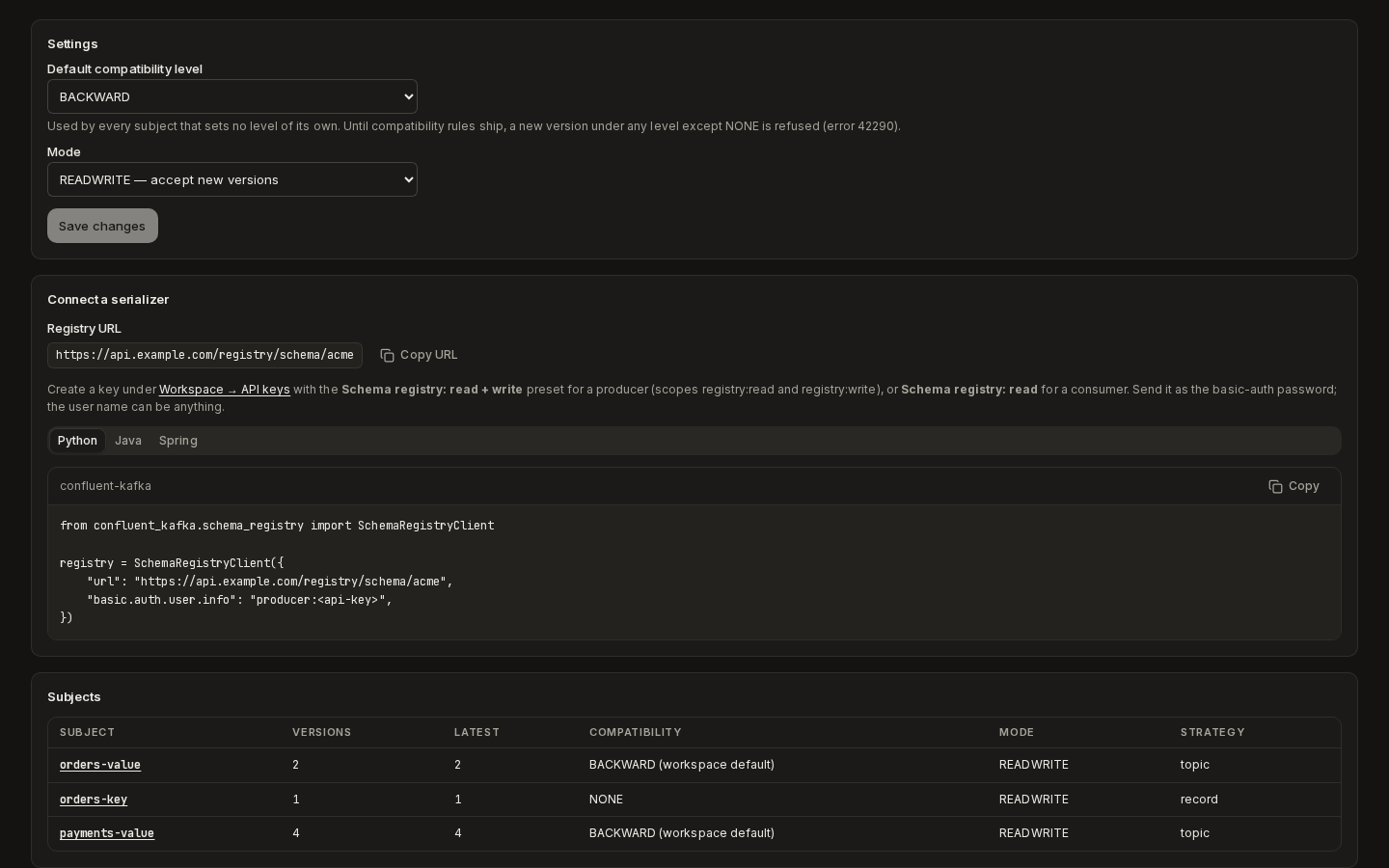The height and width of the screenshot is (868, 1389).
Task: Open the Default compatibility level dropdown
Action: [232, 96]
